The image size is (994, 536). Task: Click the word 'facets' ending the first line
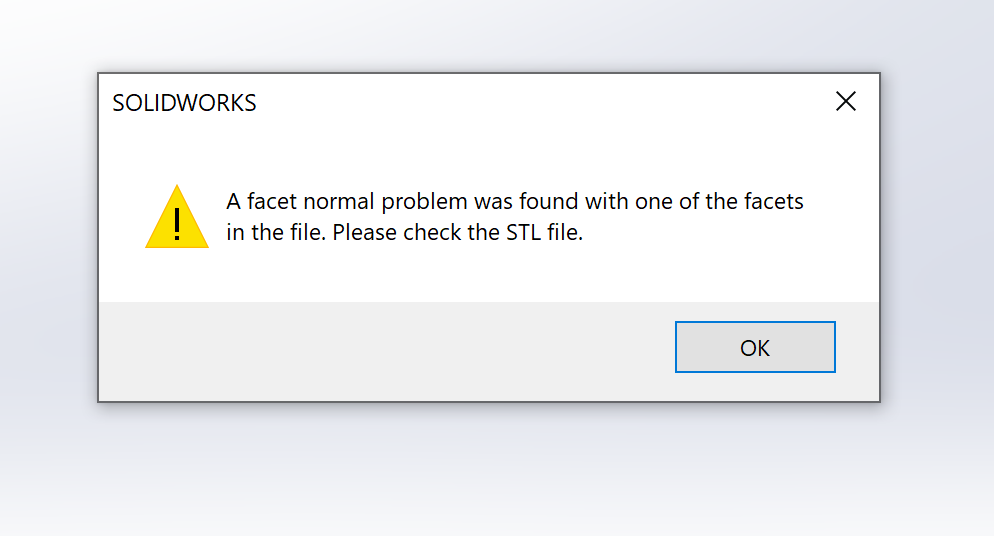[x=774, y=201]
